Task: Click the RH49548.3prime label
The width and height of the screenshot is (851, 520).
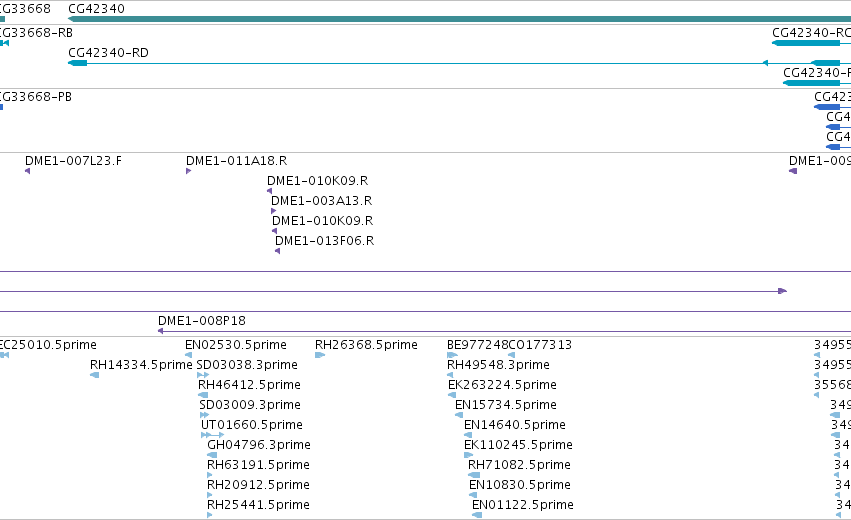Action: click(498, 365)
